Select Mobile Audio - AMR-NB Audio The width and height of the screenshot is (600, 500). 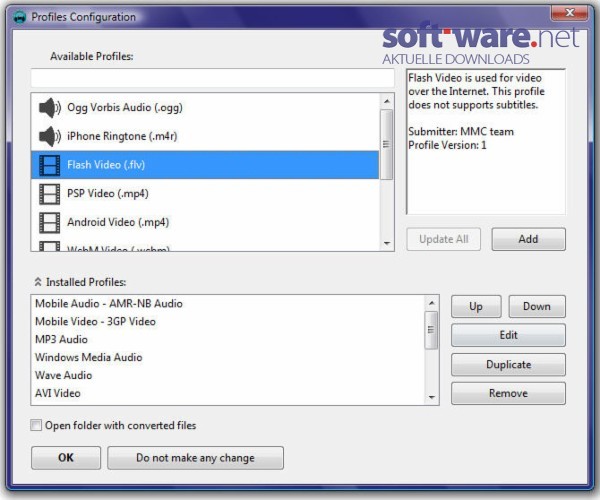pyautogui.click(x=228, y=304)
